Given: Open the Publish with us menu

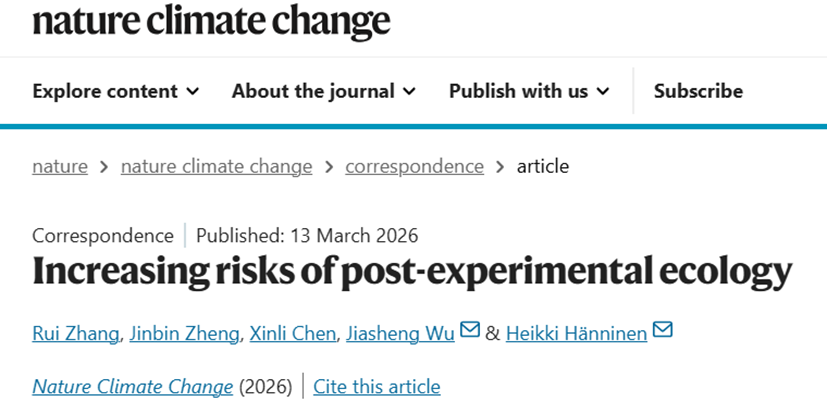Looking at the screenshot, I should [x=518, y=91].
